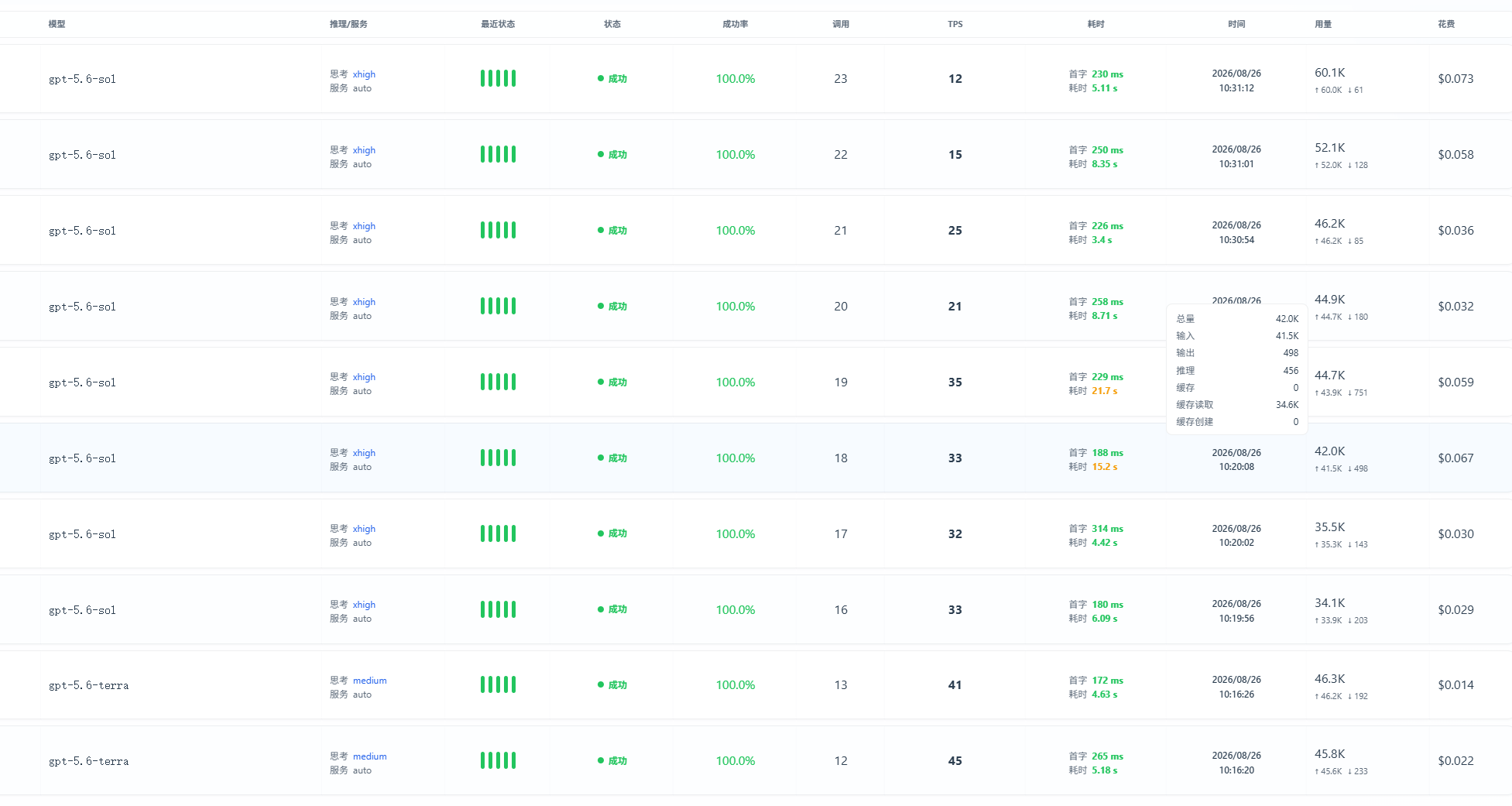Click the 10:31:01 timestamp
Viewport: 1512px width, 806px height.
[1236, 164]
